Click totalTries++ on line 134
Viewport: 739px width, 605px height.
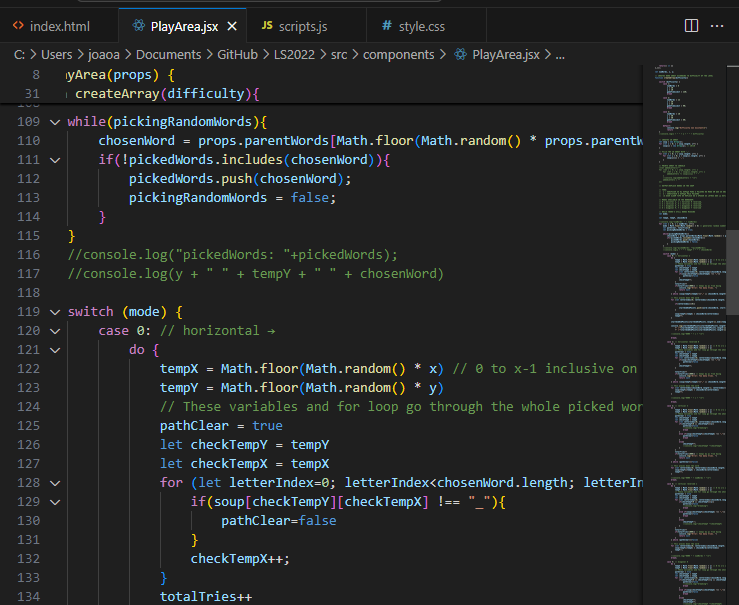206,597
